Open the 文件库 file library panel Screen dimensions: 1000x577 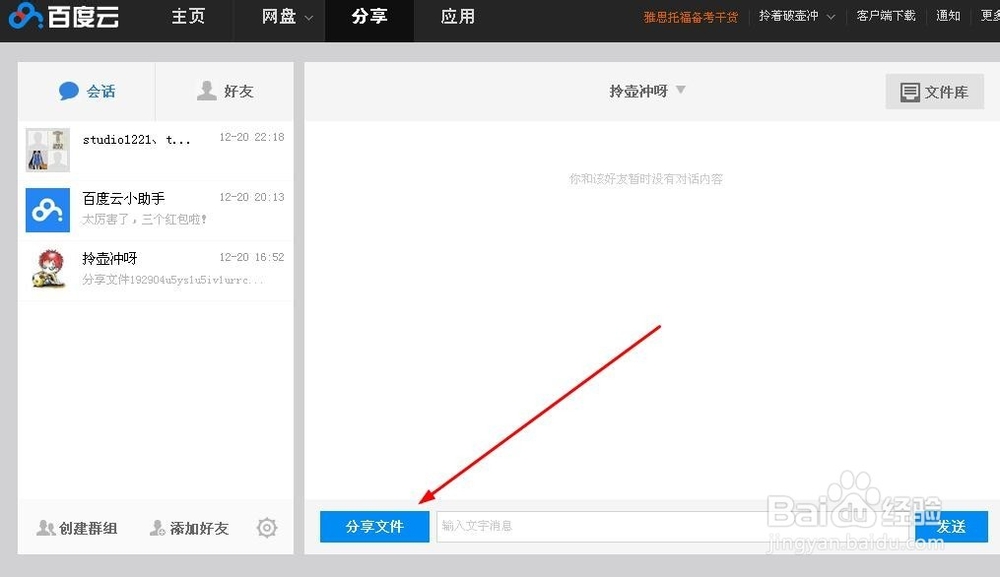click(x=934, y=91)
